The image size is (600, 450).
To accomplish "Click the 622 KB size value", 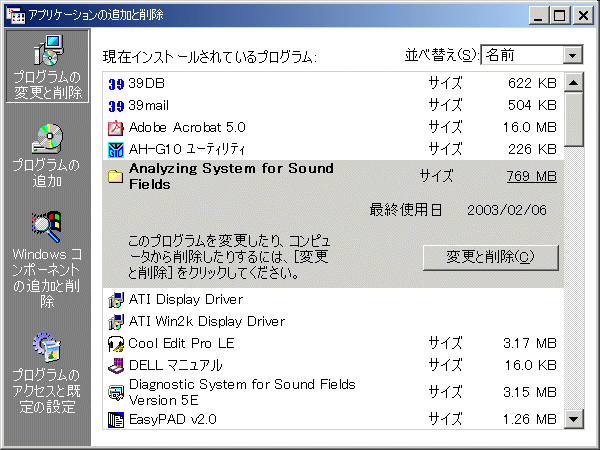I will [532, 83].
